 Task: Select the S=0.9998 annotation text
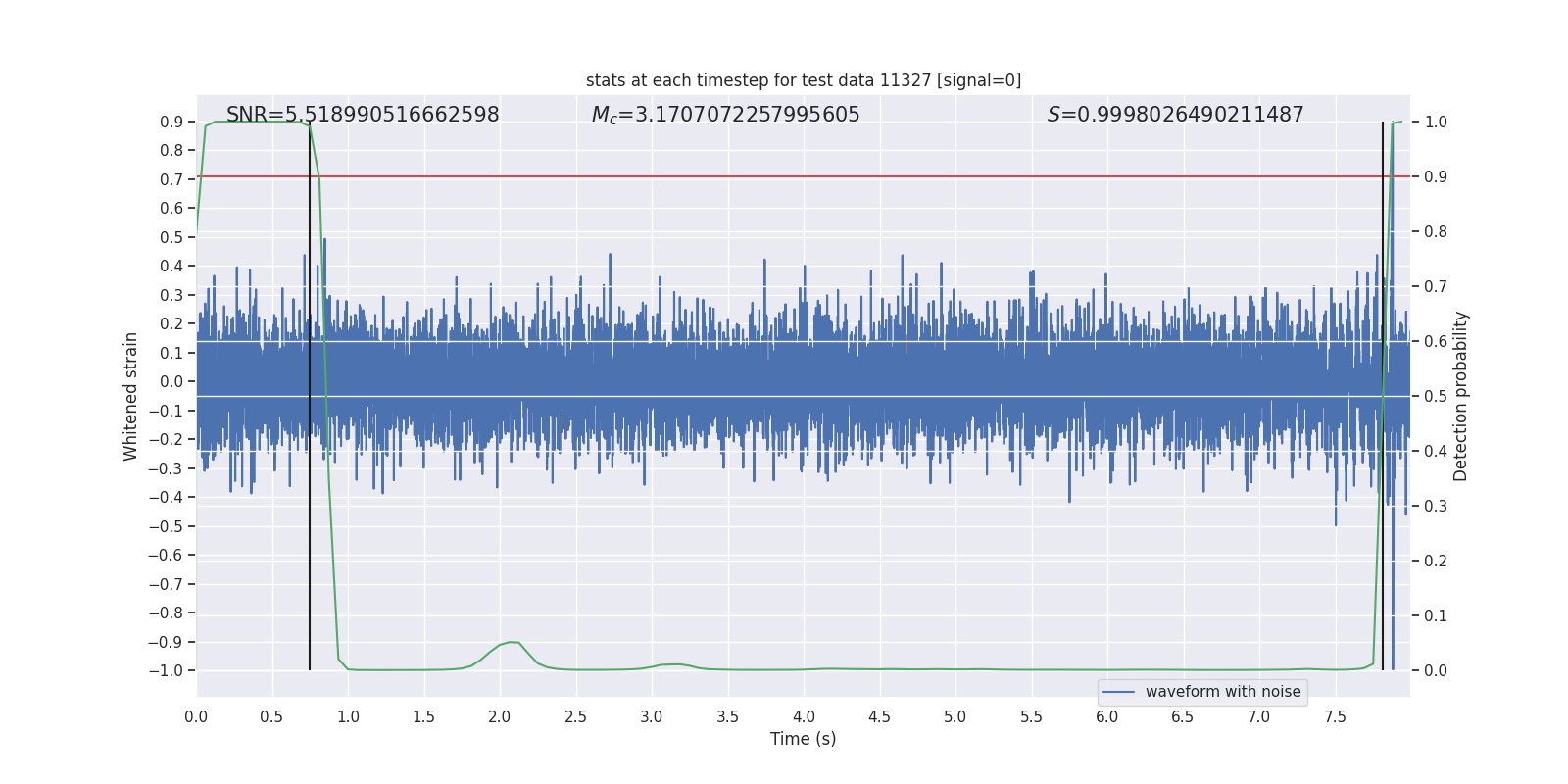pyautogui.click(x=1175, y=115)
